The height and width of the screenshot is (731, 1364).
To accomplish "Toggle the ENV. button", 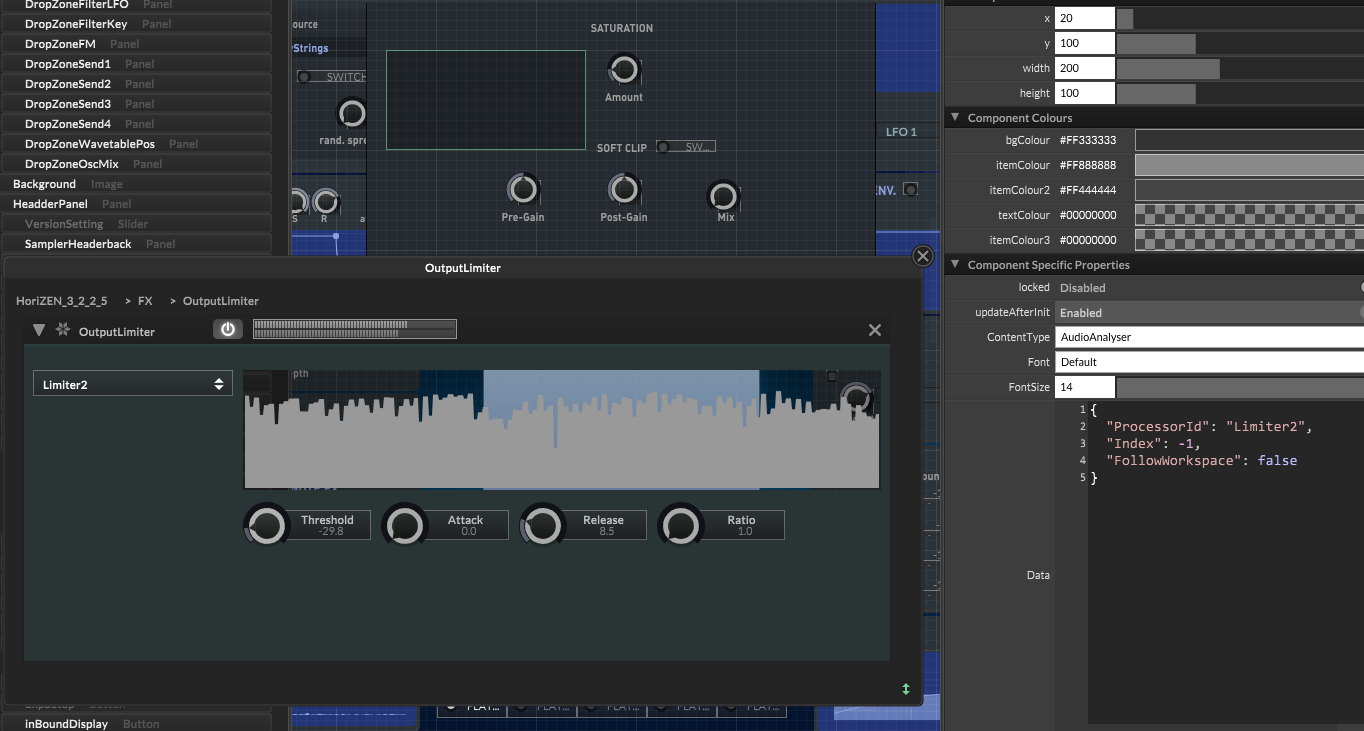I will (910, 189).
